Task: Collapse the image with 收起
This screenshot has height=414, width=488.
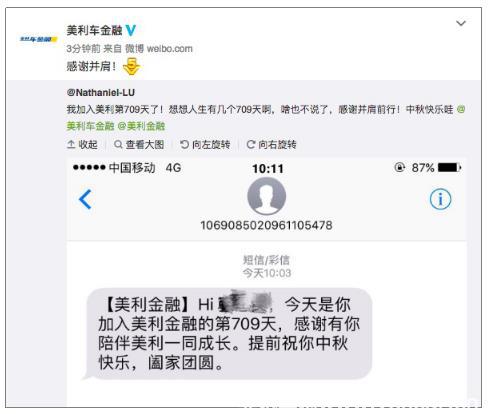Action: (x=82, y=144)
